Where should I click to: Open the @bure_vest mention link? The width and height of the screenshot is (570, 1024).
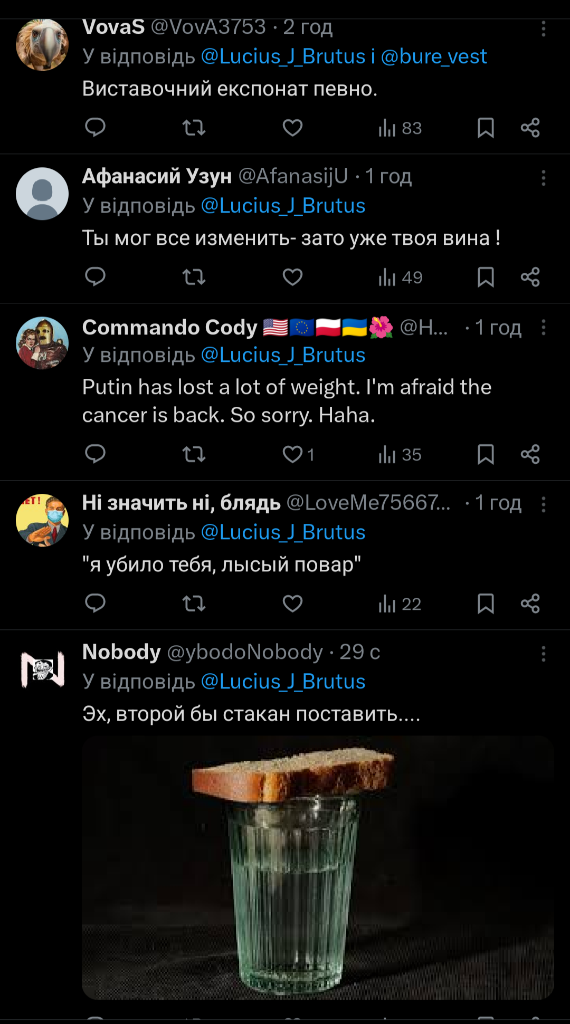click(x=434, y=56)
